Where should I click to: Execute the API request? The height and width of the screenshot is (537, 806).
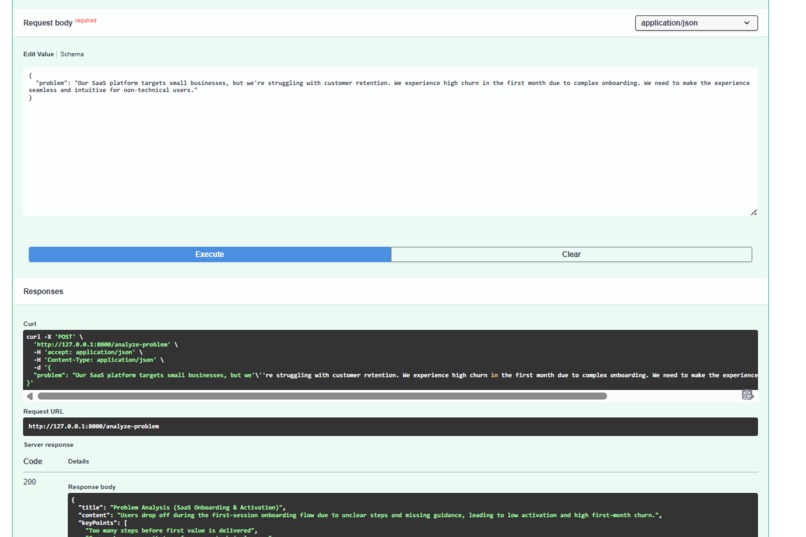pyautogui.click(x=210, y=254)
